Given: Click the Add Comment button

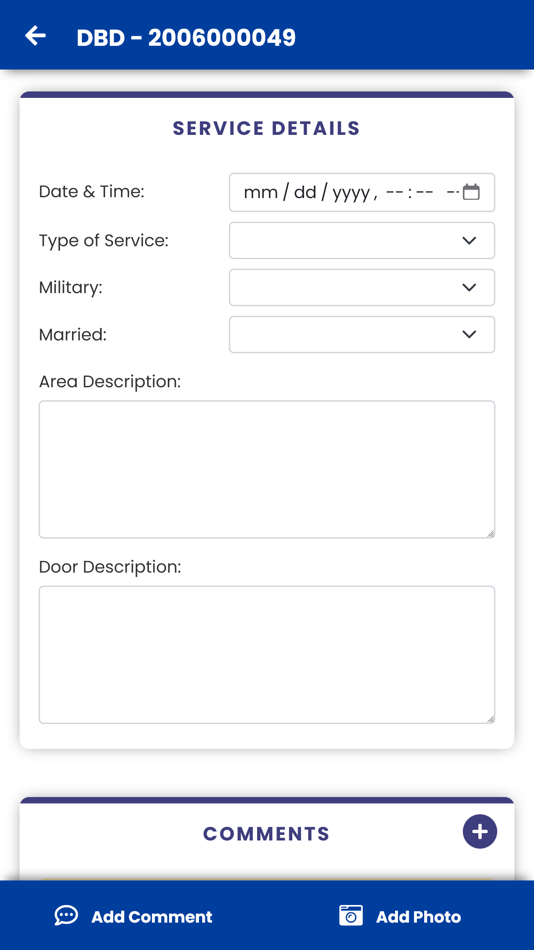Looking at the screenshot, I should pyautogui.click(x=133, y=916).
